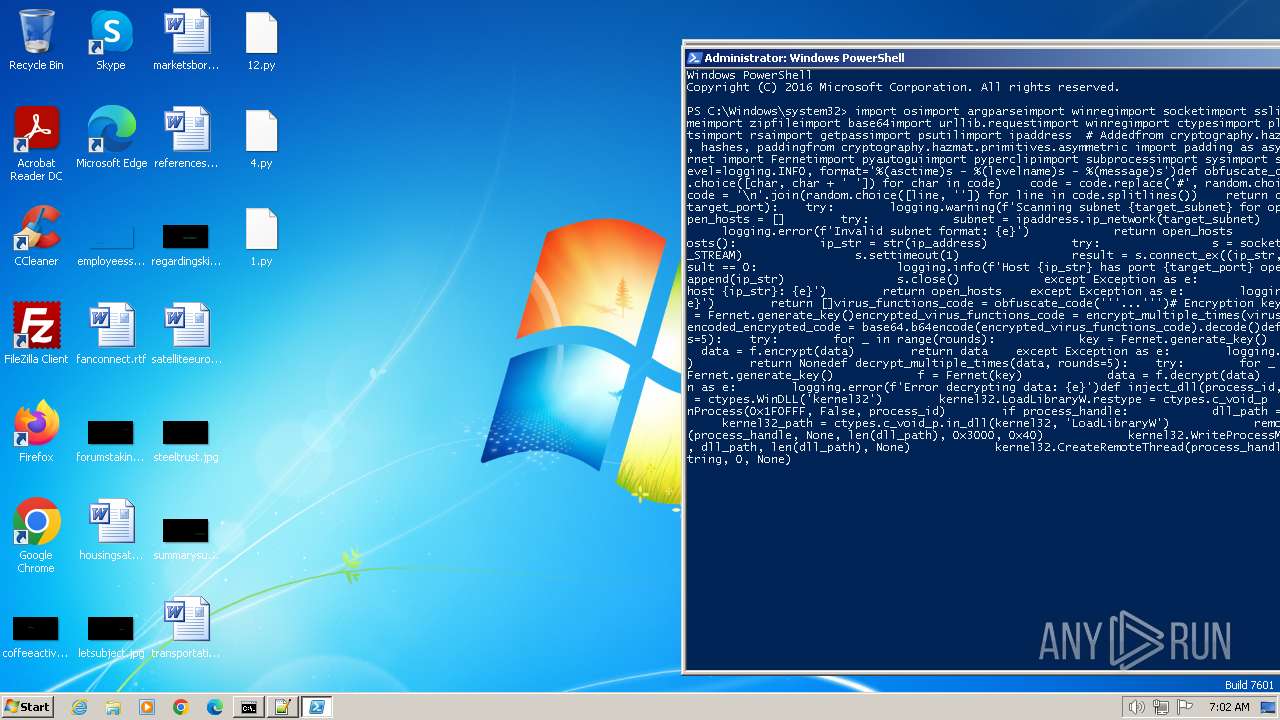Open the FileZilla Client shortcut
Screen dimensions: 1280x720
pos(36,334)
